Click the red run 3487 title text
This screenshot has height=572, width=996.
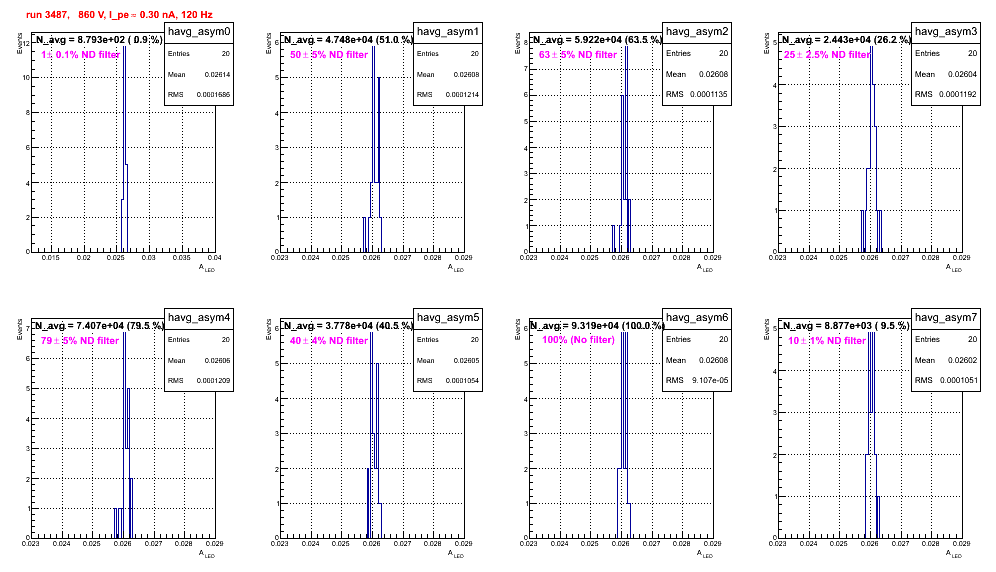point(119,15)
